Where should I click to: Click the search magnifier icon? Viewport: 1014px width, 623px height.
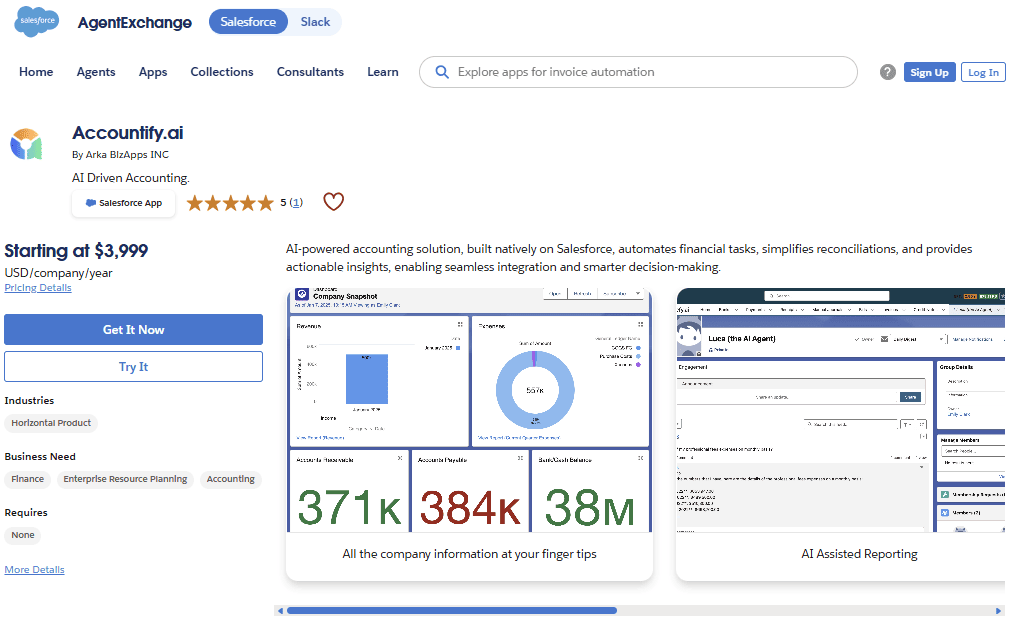442,72
